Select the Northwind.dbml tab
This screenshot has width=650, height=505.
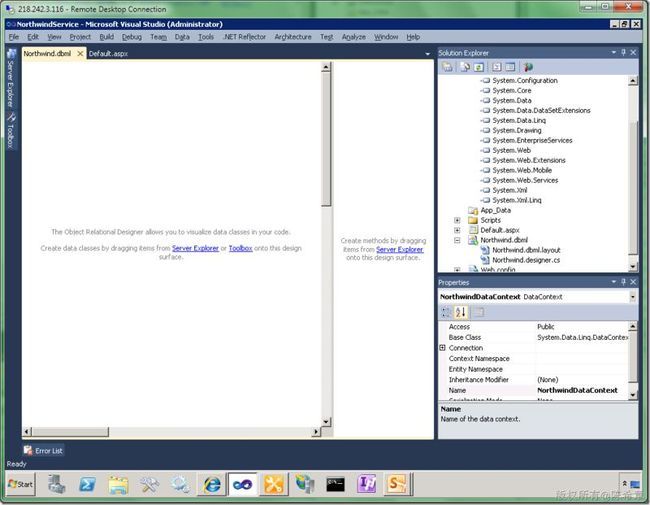coord(47,53)
